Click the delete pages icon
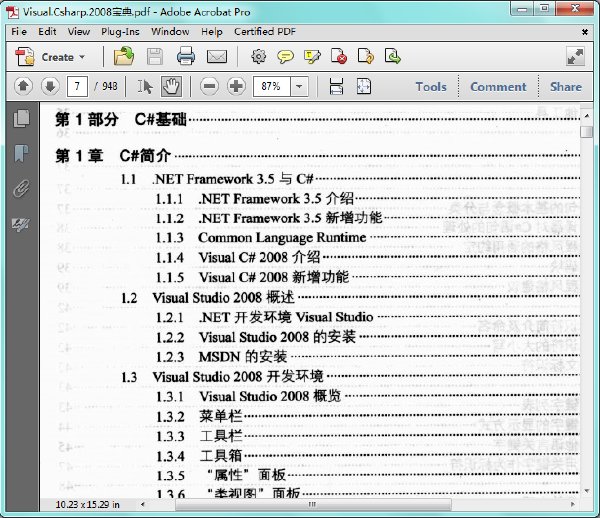600x518 pixels. (339, 56)
